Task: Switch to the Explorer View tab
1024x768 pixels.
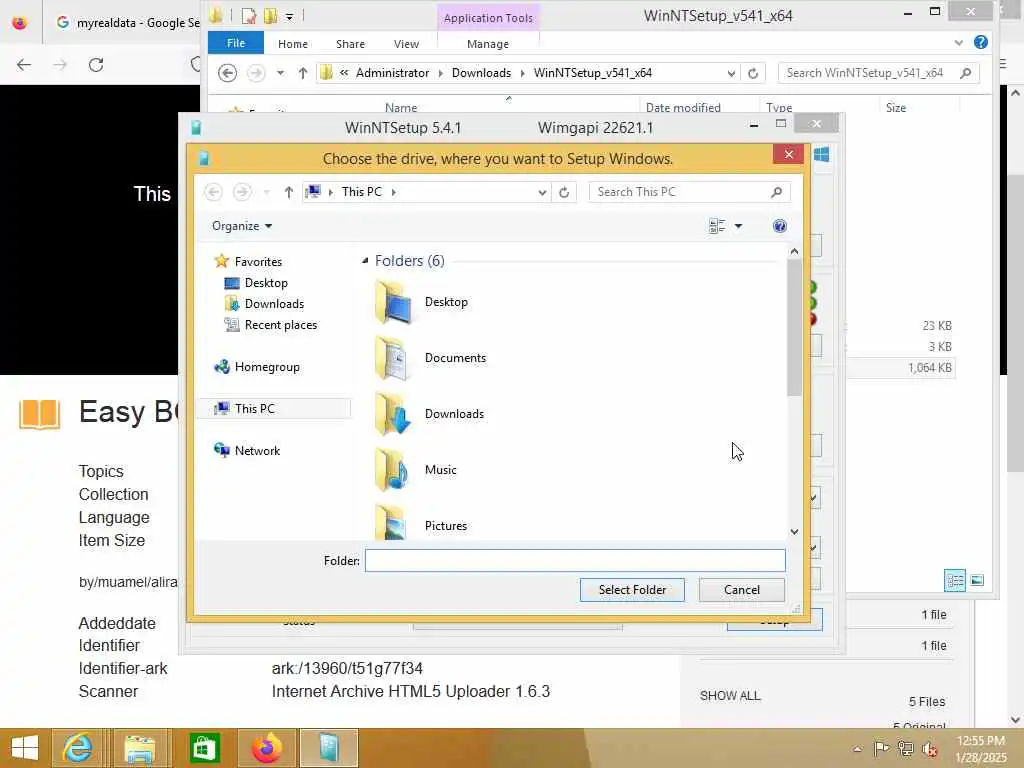Action: 406,44
